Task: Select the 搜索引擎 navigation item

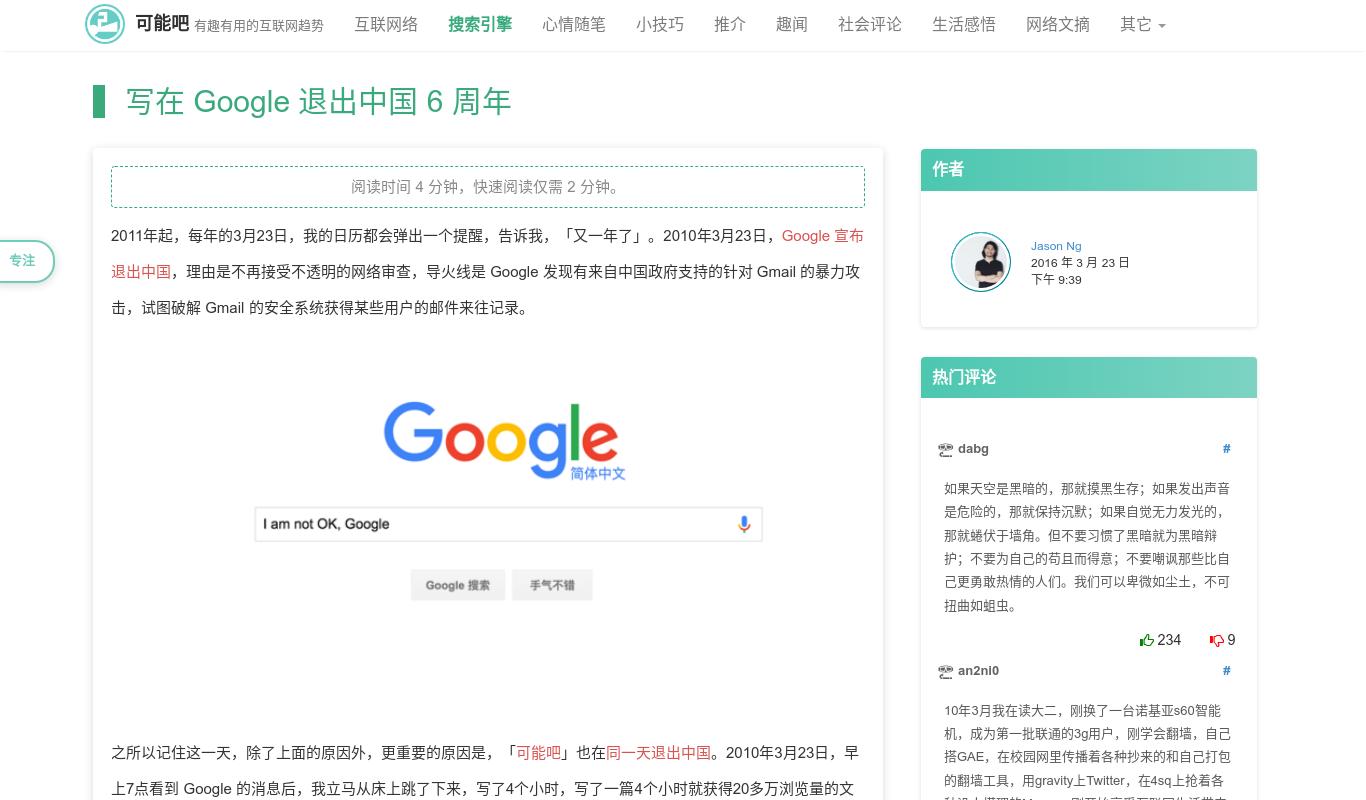Action: click(x=480, y=25)
